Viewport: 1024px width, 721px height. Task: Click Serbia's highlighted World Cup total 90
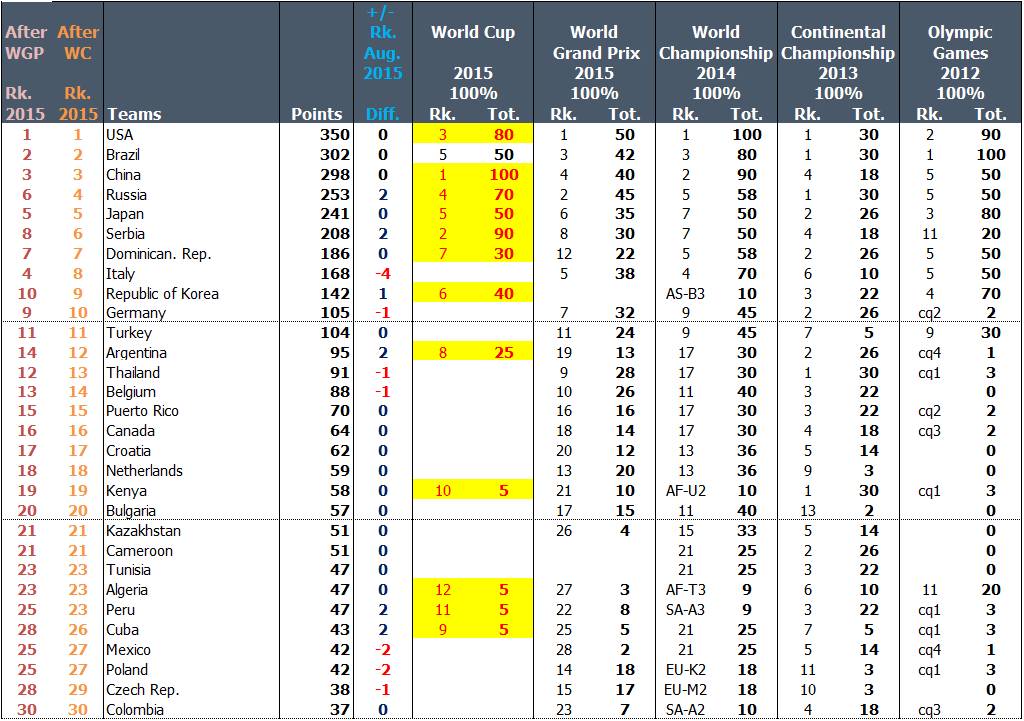pyautogui.click(x=504, y=234)
